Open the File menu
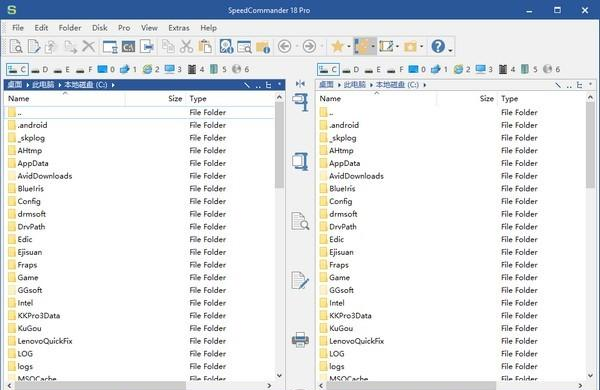Screen dimensions: 600x390 coord(18,28)
